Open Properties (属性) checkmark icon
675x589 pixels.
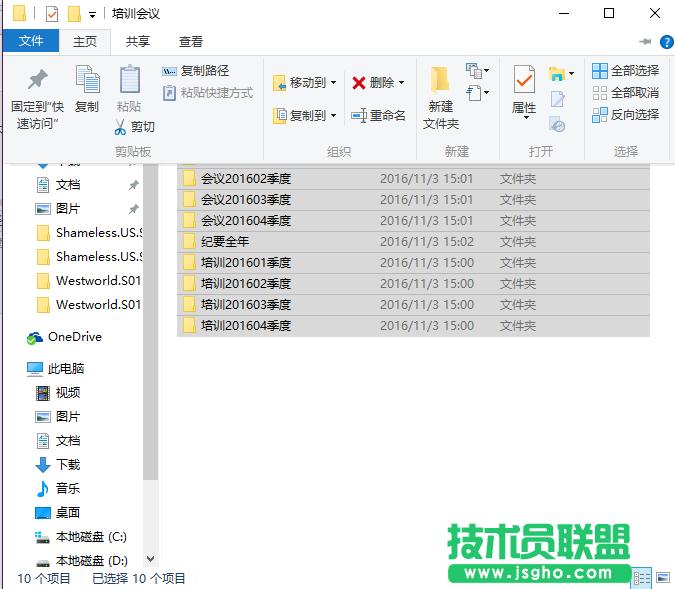point(523,81)
